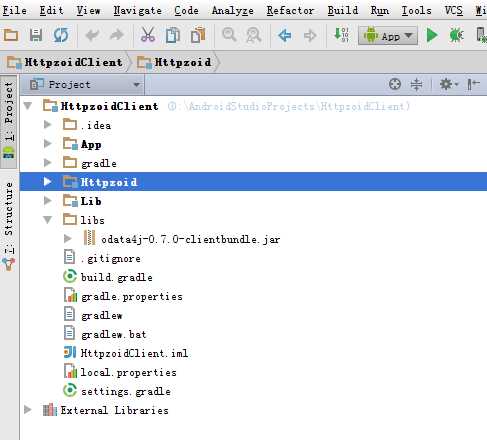The width and height of the screenshot is (487, 440).
Task: Run the app with green play icon
Action: (432, 35)
